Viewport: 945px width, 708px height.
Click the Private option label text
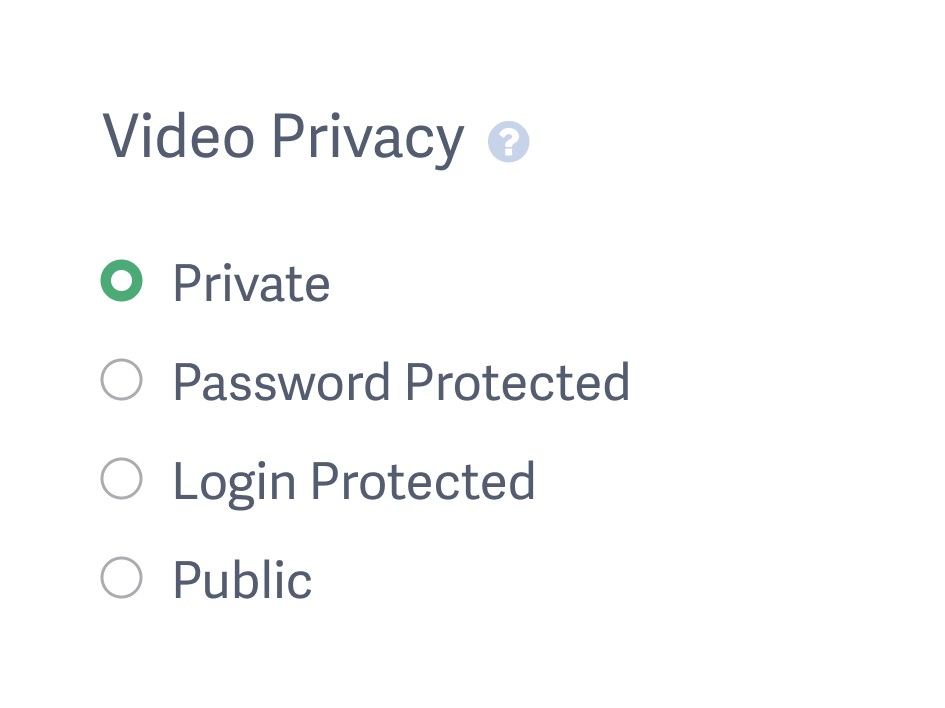pyautogui.click(x=251, y=283)
